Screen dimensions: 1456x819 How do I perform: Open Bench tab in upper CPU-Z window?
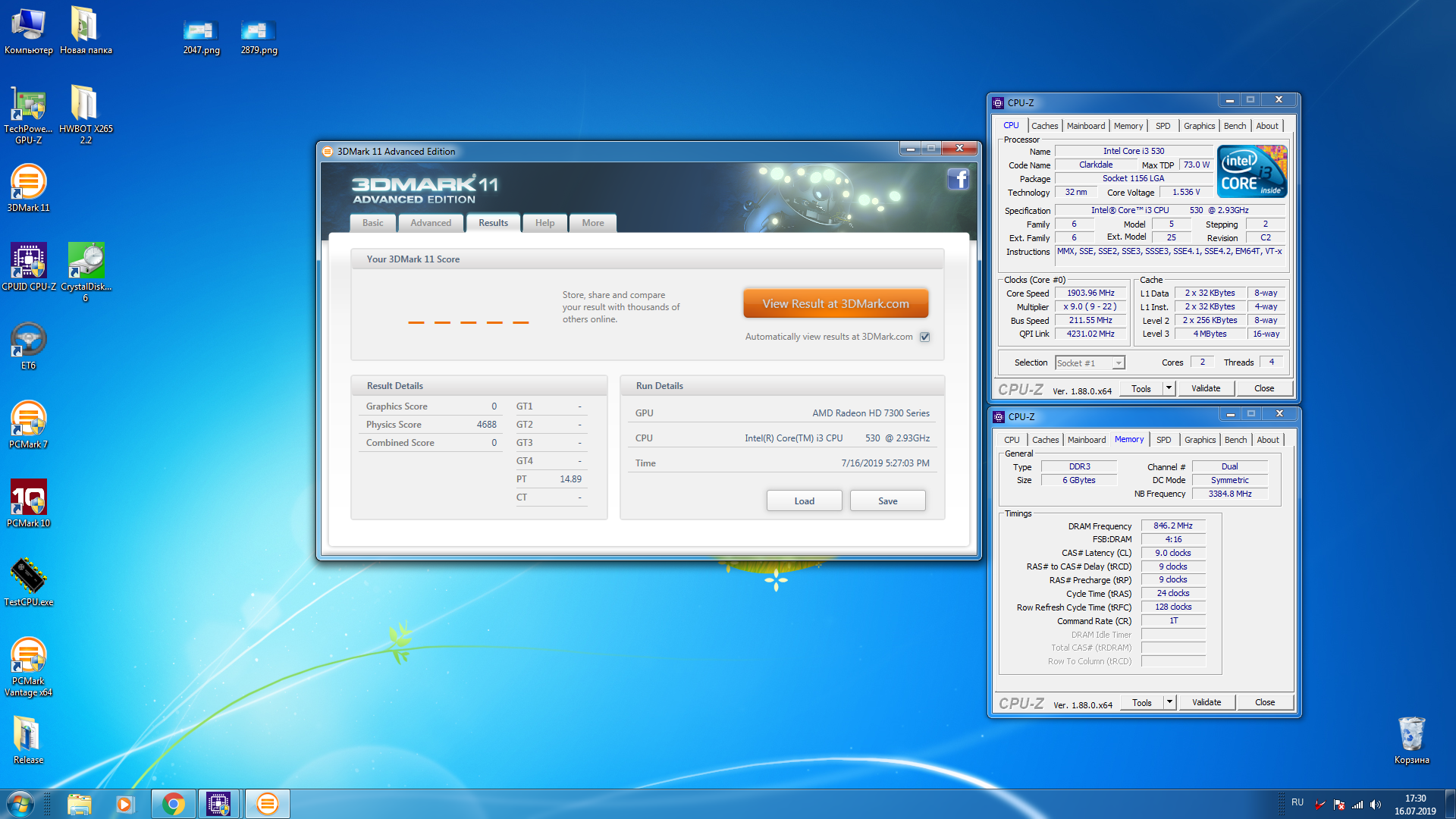1235,126
